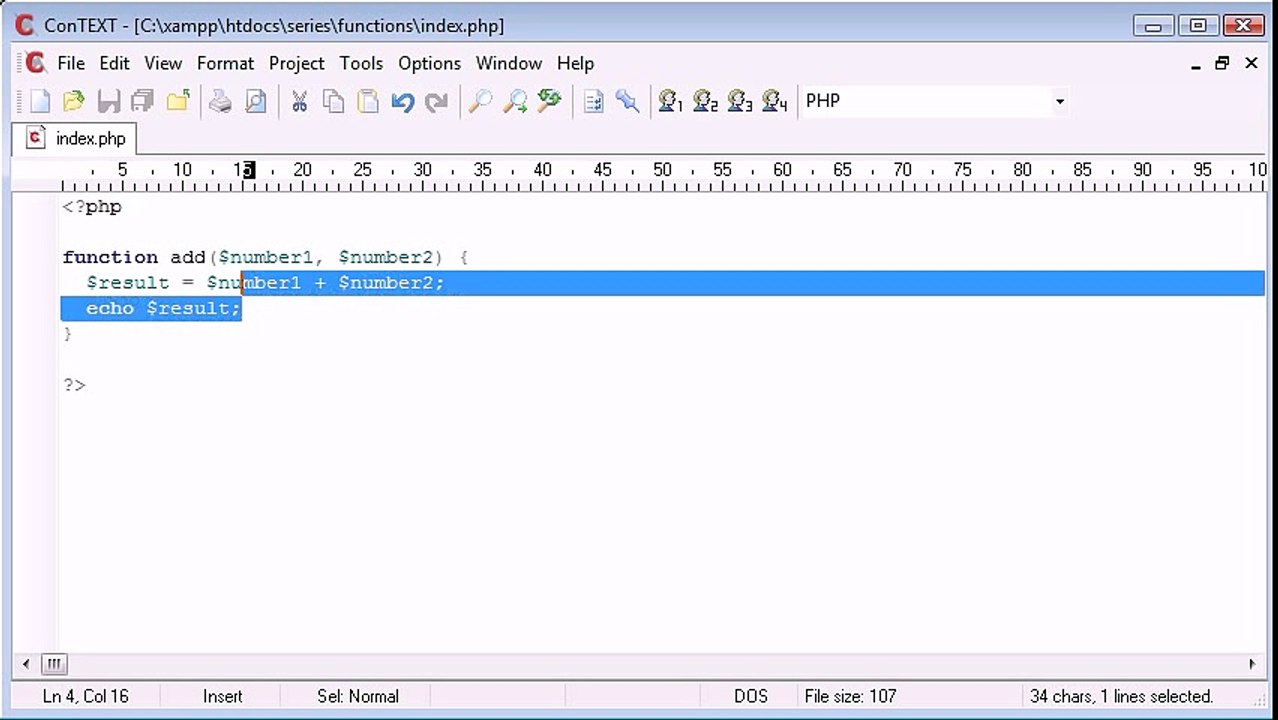
Task: Open the Tools menu
Action: click(x=361, y=63)
